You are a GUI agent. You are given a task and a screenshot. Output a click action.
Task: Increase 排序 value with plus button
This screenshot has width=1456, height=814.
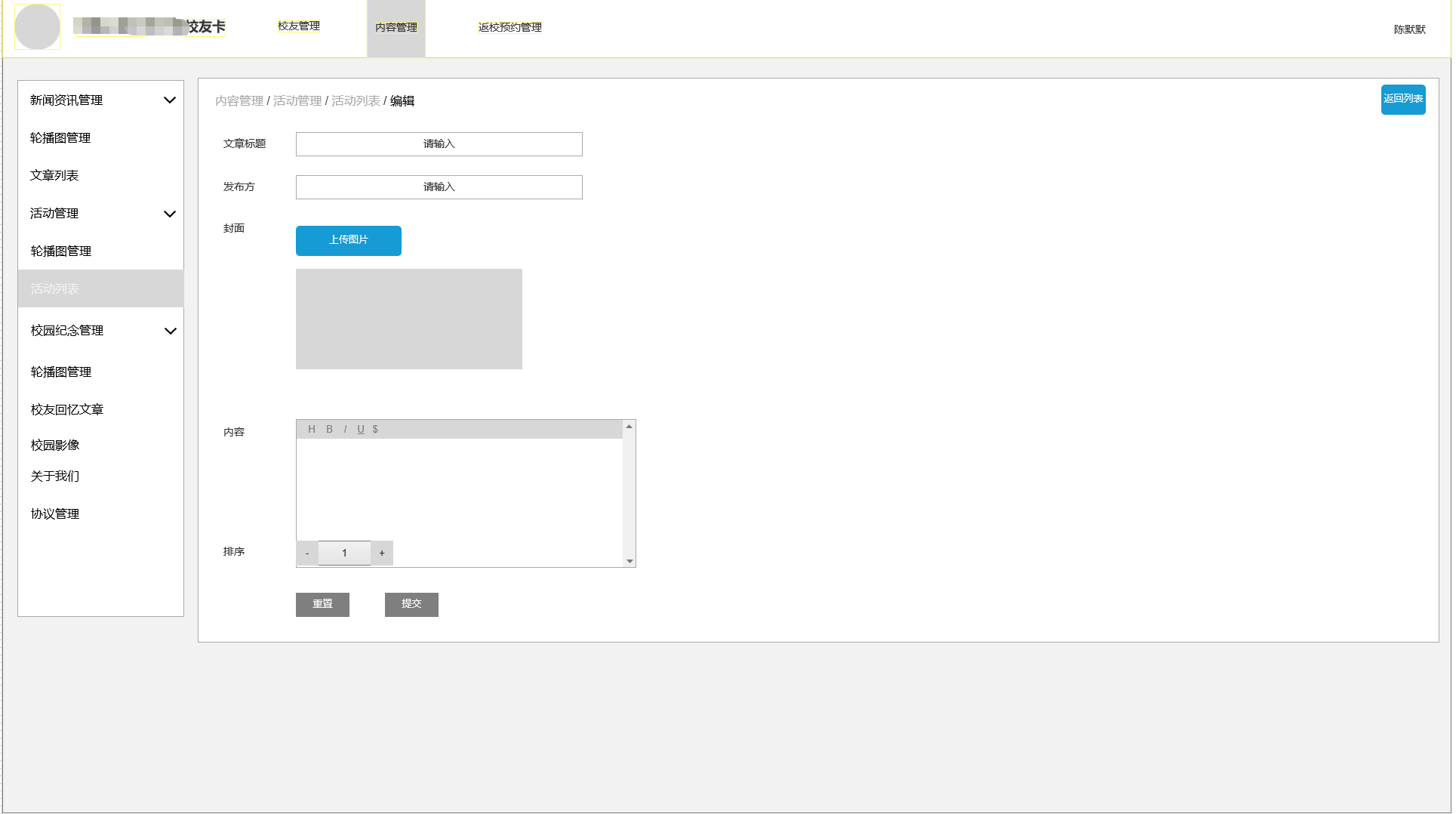[x=382, y=553]
